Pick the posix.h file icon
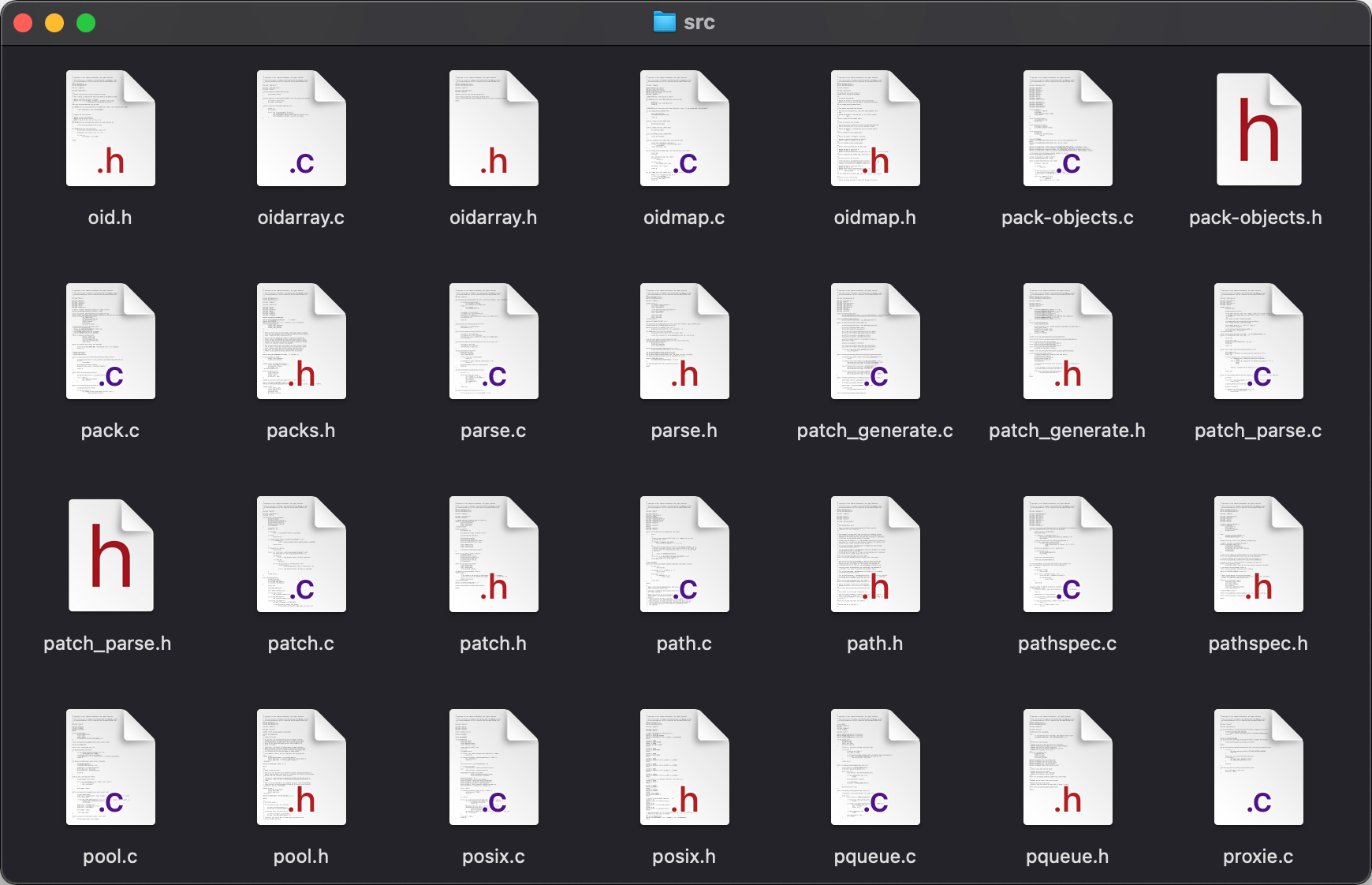The image size is (1372, 885). pyautogui.click(x=684, y=767)
